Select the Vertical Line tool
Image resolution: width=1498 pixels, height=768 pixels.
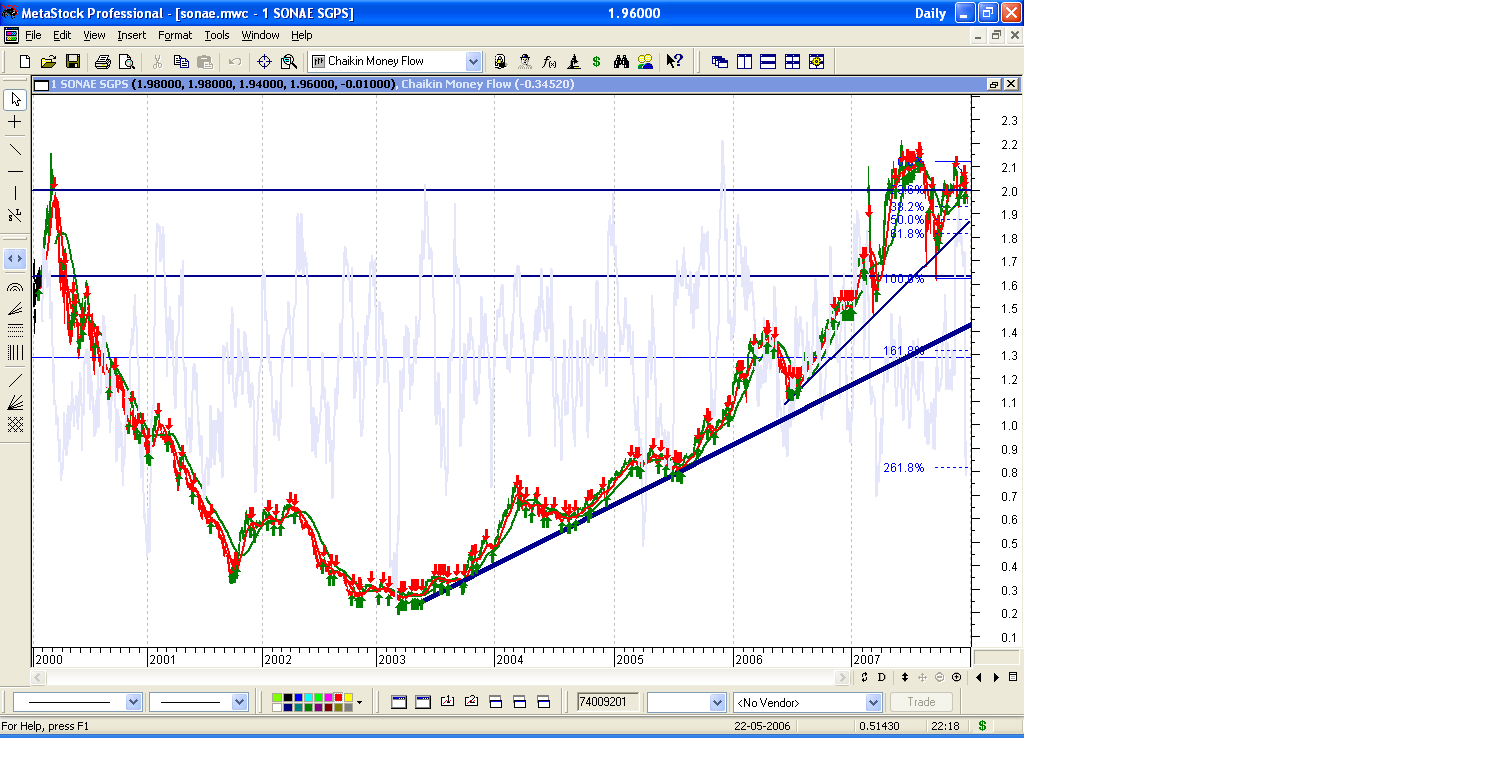point(15,192)
